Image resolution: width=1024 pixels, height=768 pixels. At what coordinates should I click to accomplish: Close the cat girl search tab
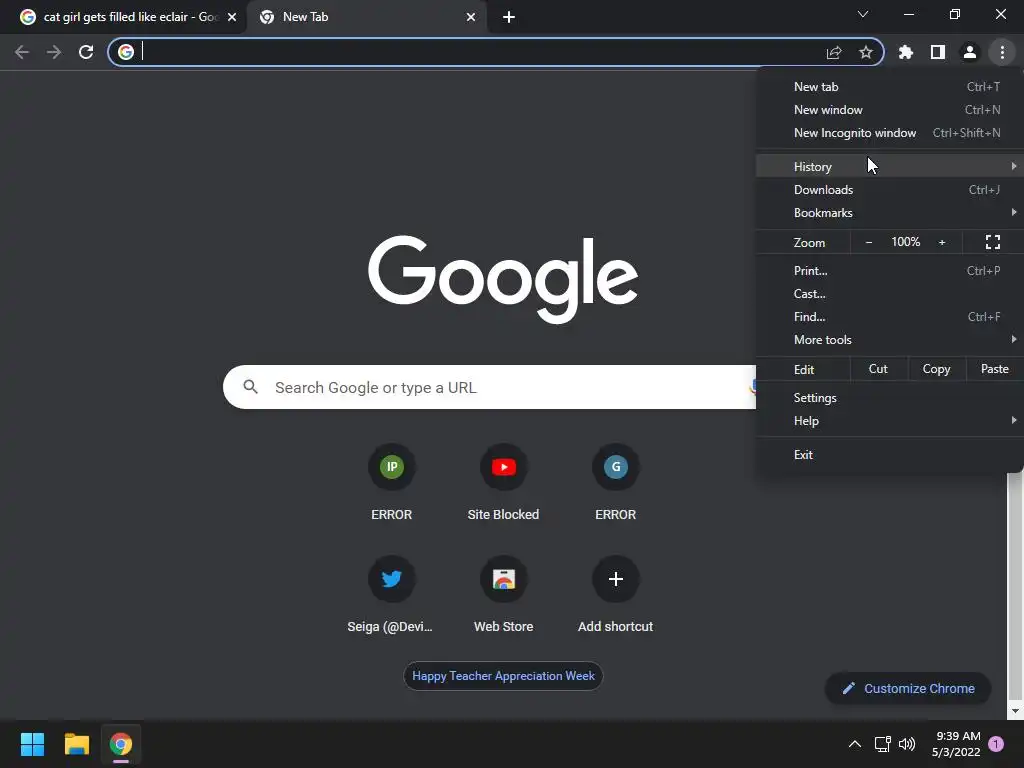click(x=232, y=17)
